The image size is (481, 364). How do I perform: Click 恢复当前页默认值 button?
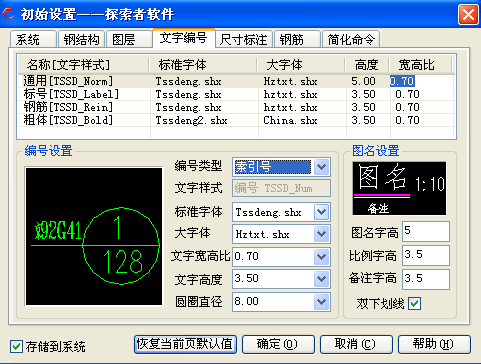click(x=186, y=344)
